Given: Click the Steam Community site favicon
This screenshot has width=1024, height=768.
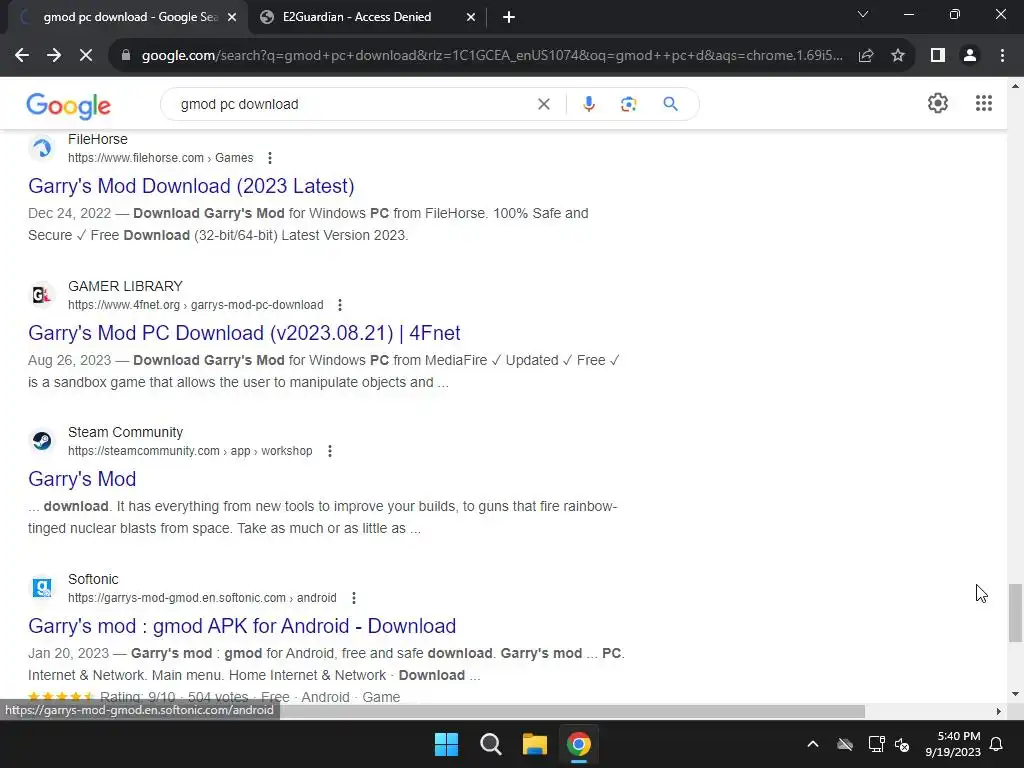Looking at the screenshot, I should pyautogui.click(x=42, y=441).
